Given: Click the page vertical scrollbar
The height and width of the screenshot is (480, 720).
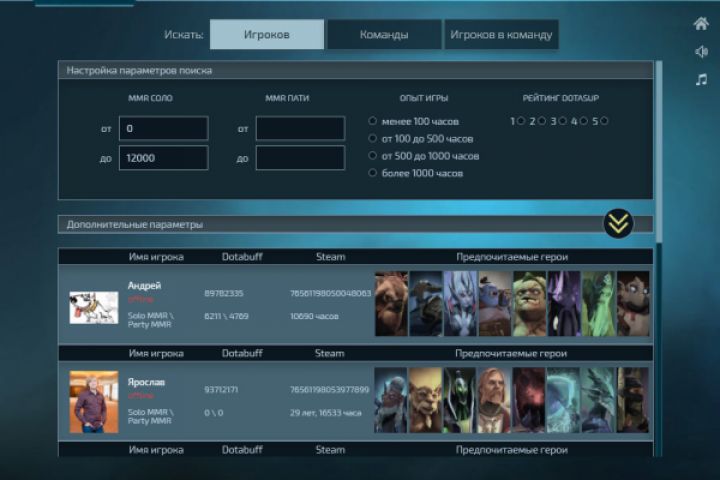Looking at the screenshot, I should pos(659,152).
